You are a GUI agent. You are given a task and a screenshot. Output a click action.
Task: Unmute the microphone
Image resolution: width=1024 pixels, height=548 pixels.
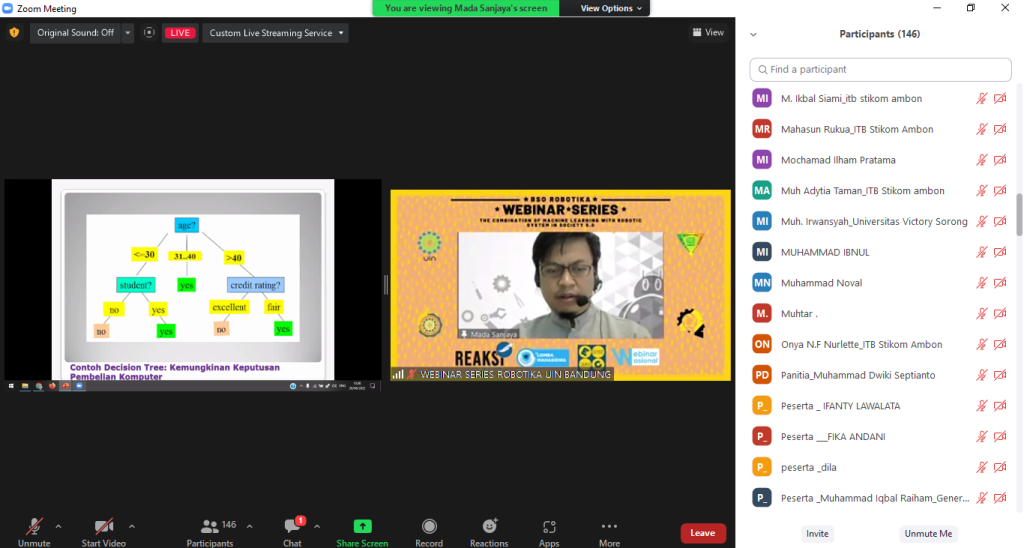34,527
